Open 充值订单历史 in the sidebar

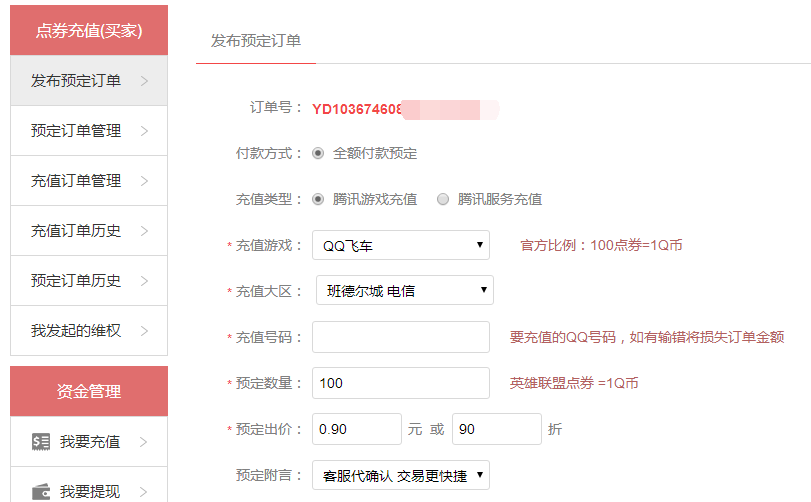[x=89, y=231]
